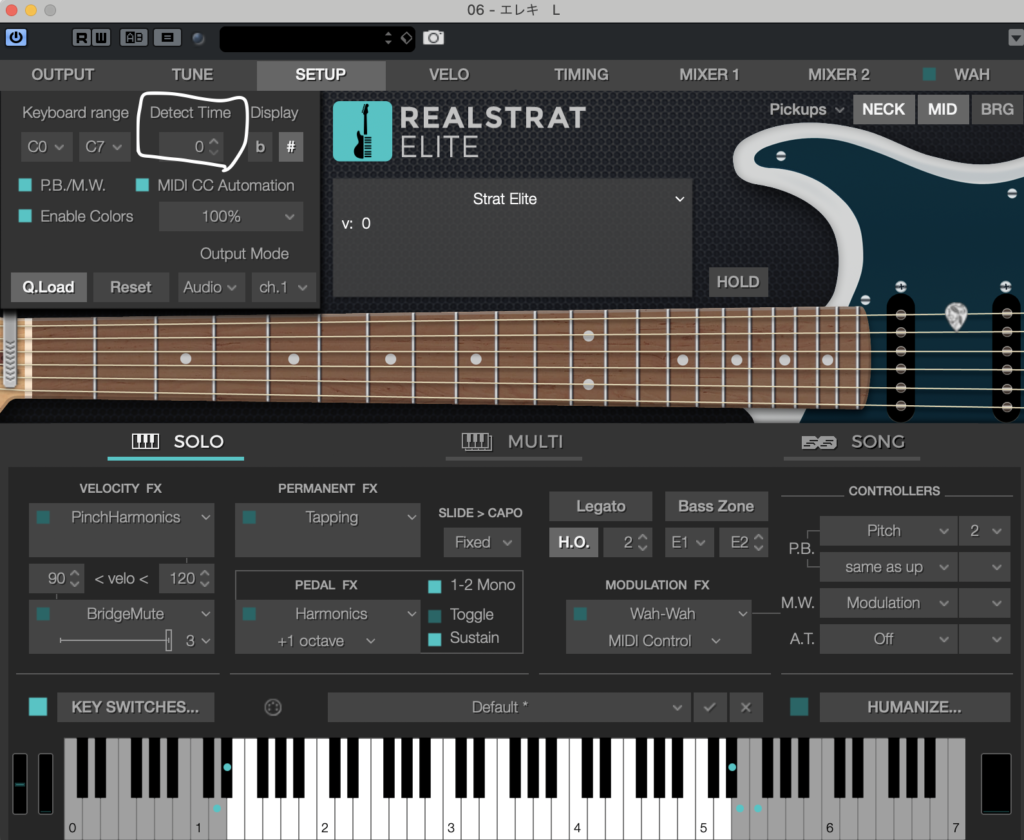The image size is (1024, 840).
Task: Click the Q.Load button
Action: pos(49,287)
